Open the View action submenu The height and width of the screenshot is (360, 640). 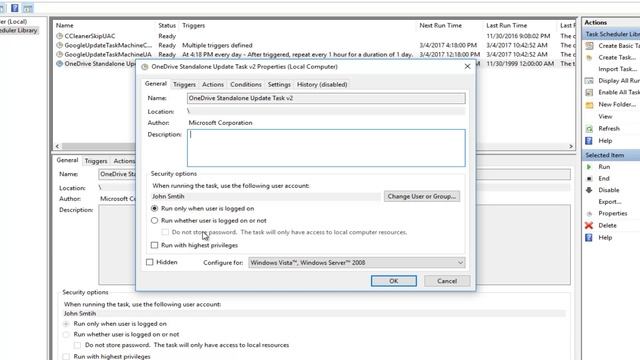(605, 117)
